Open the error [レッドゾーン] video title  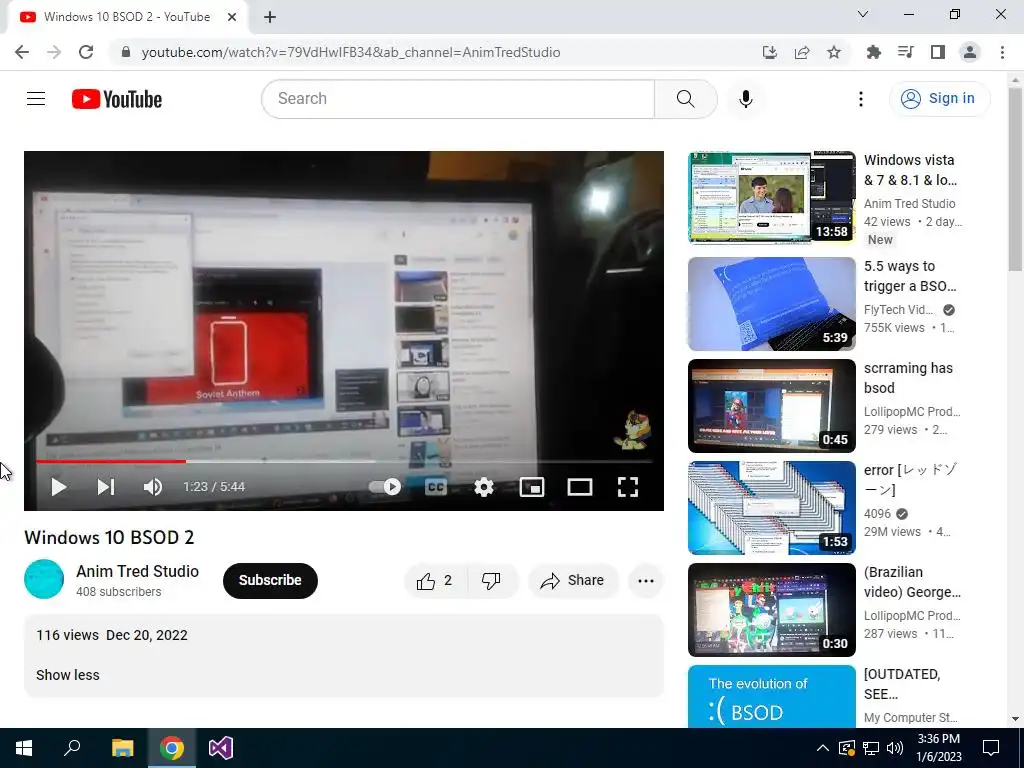(x=910, y=480)
